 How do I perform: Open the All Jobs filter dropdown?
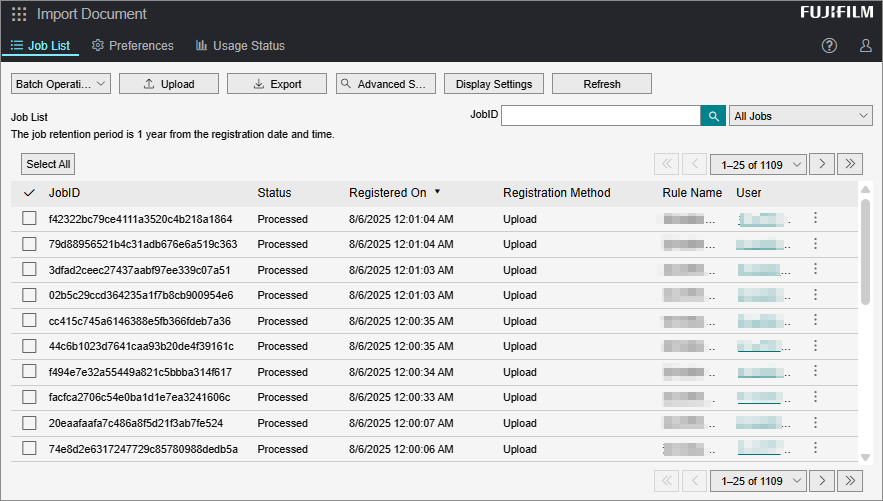(800, 116)
